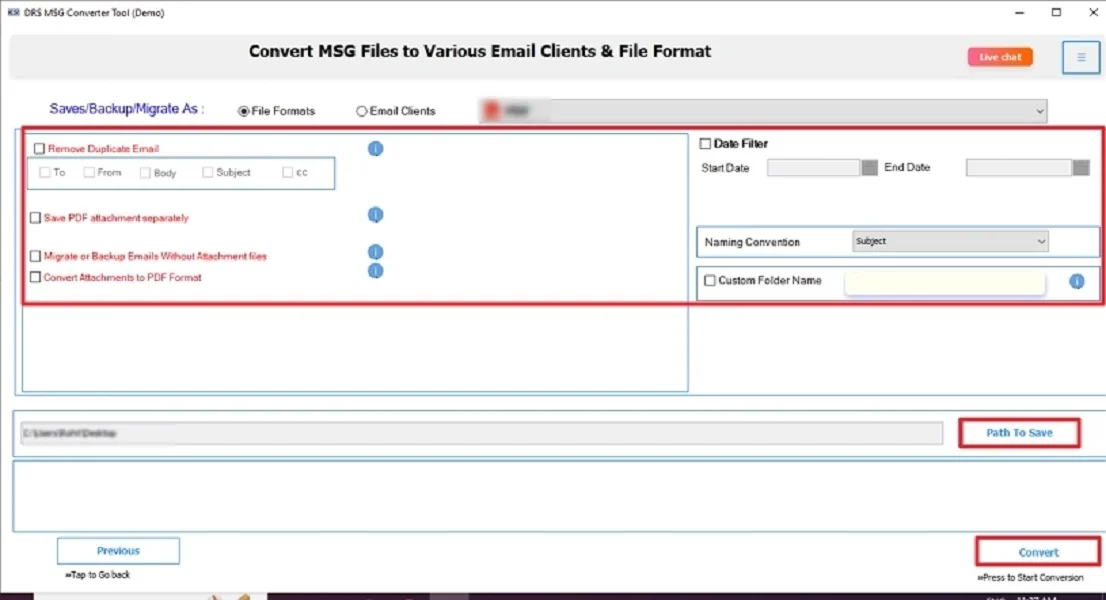Image resolution: width=1106 pixels, height=600 pixels.
Task: Select the File Formats radio option
Action: (243, 112)
